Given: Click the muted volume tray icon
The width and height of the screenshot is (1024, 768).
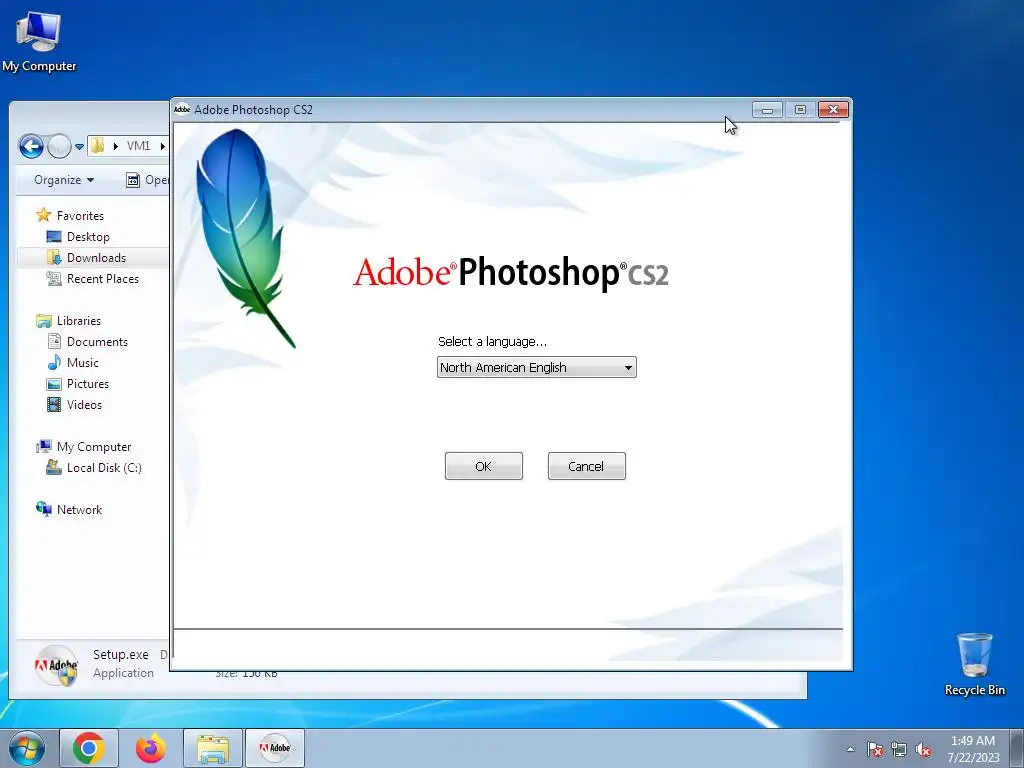Looking at the screenshot, I should pos(923,749).
